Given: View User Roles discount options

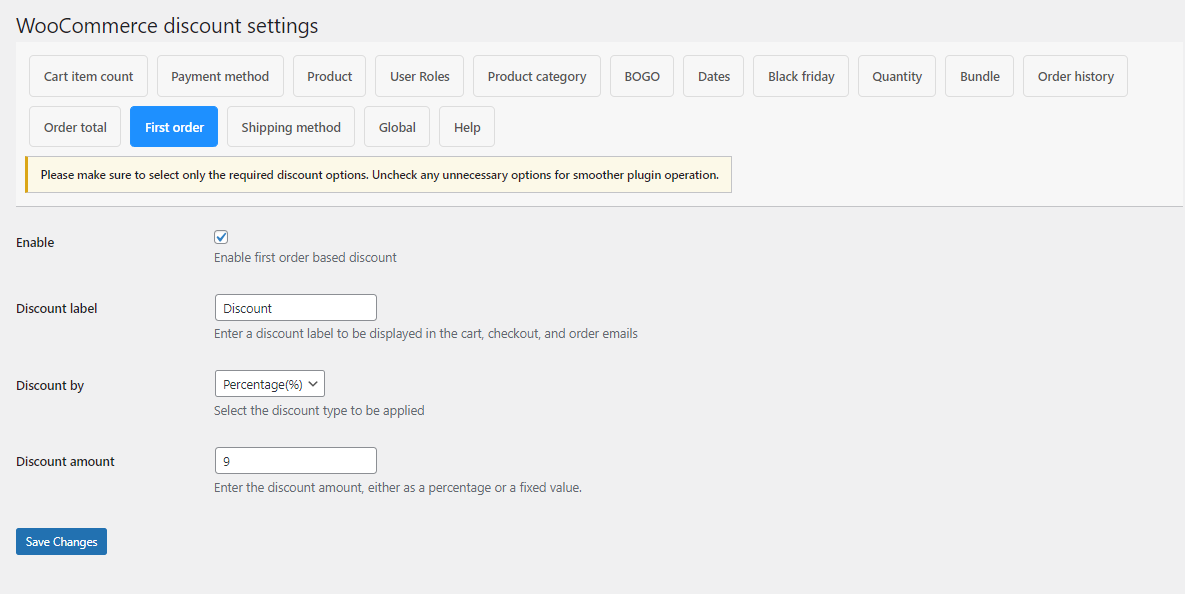Looking at the screenshot, I should pos(418,75).
